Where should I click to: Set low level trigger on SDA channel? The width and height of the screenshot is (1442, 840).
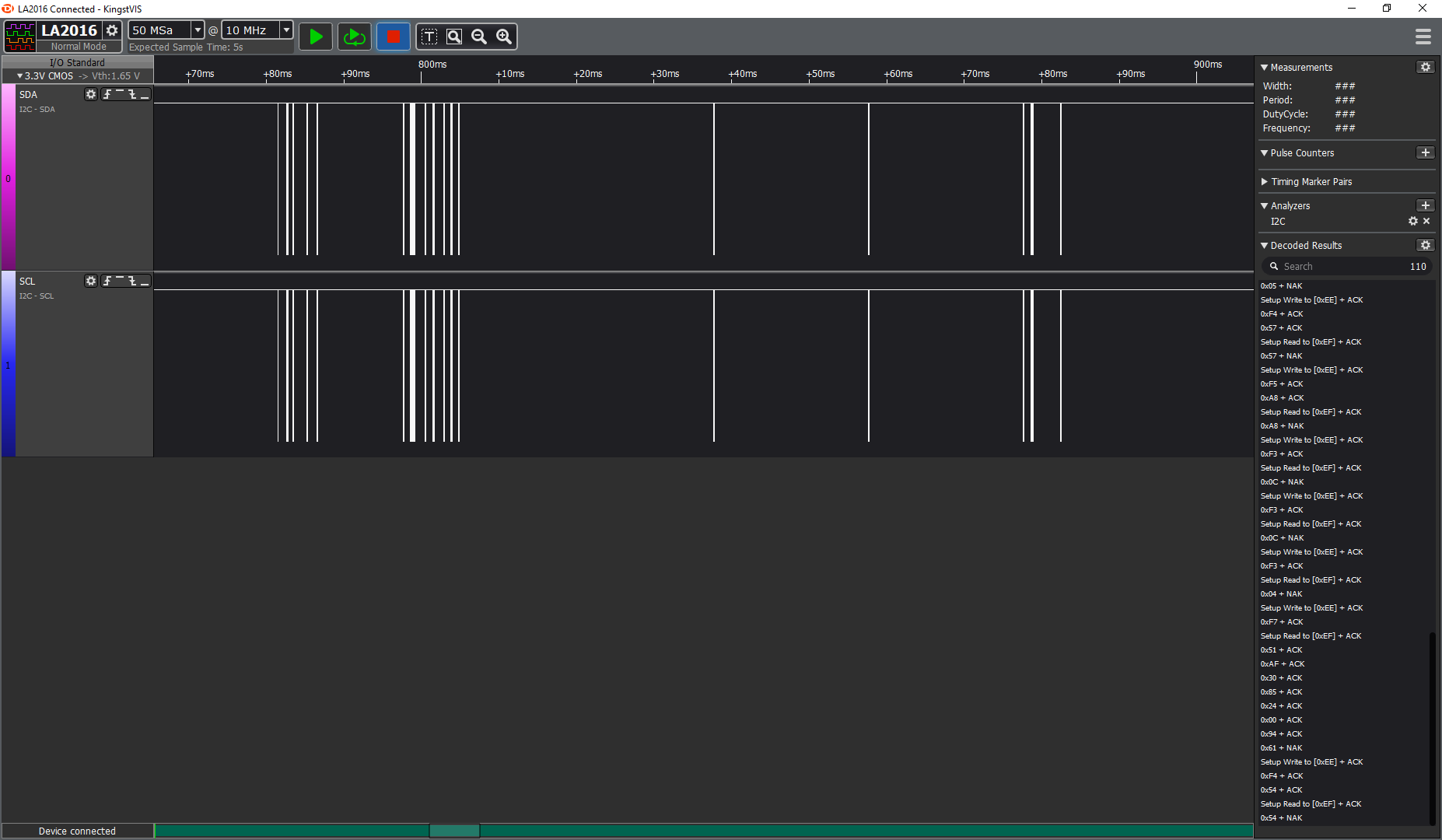click(145, 94)
